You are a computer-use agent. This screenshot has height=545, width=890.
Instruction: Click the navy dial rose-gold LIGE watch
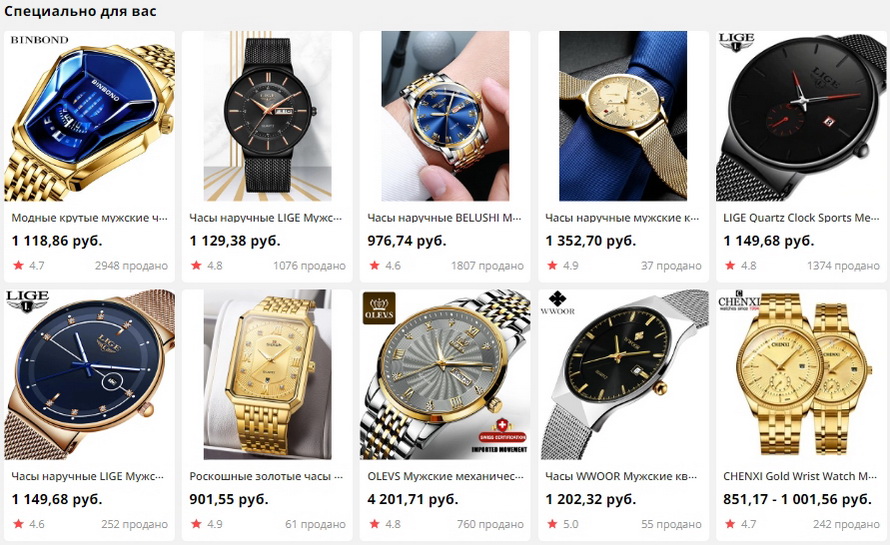point(89,374)
